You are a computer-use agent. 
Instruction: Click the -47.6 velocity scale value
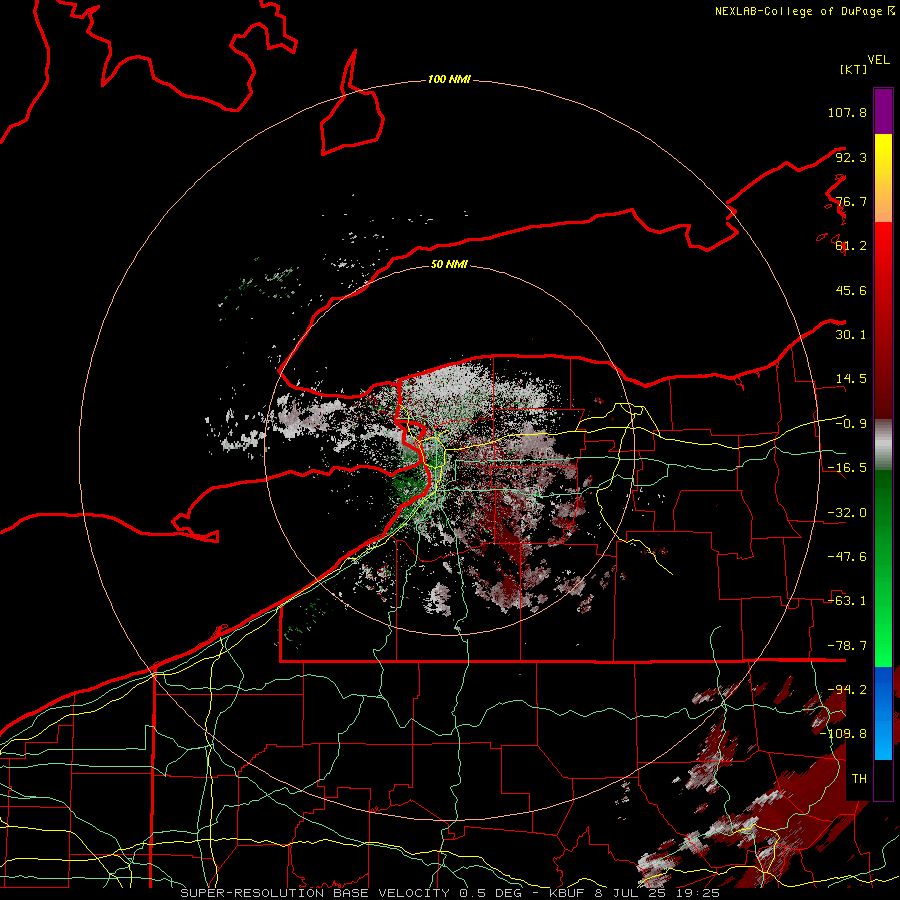(x=847, y=557)
